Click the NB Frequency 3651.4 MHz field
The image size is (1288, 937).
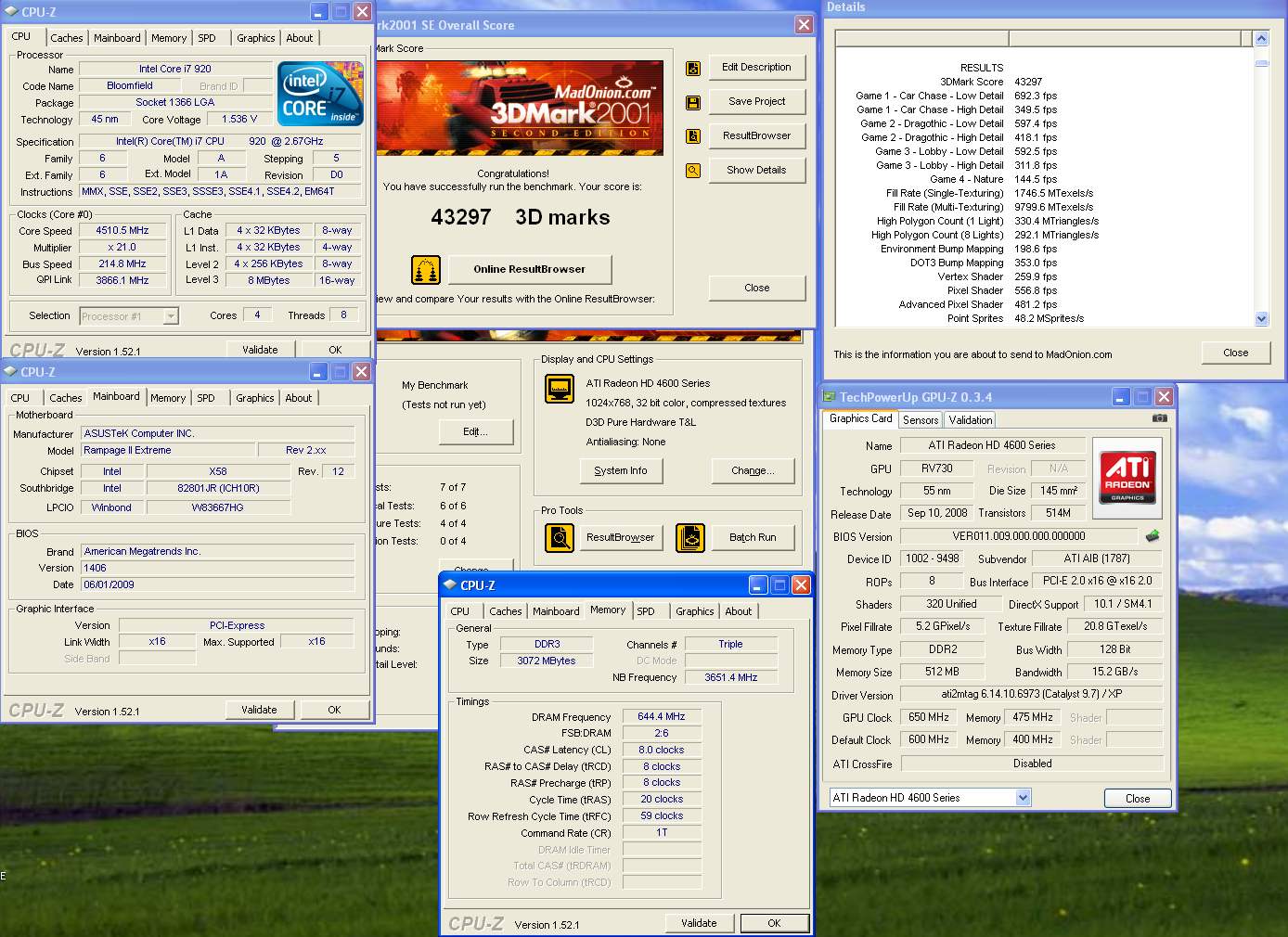click(x=731, y=678)
